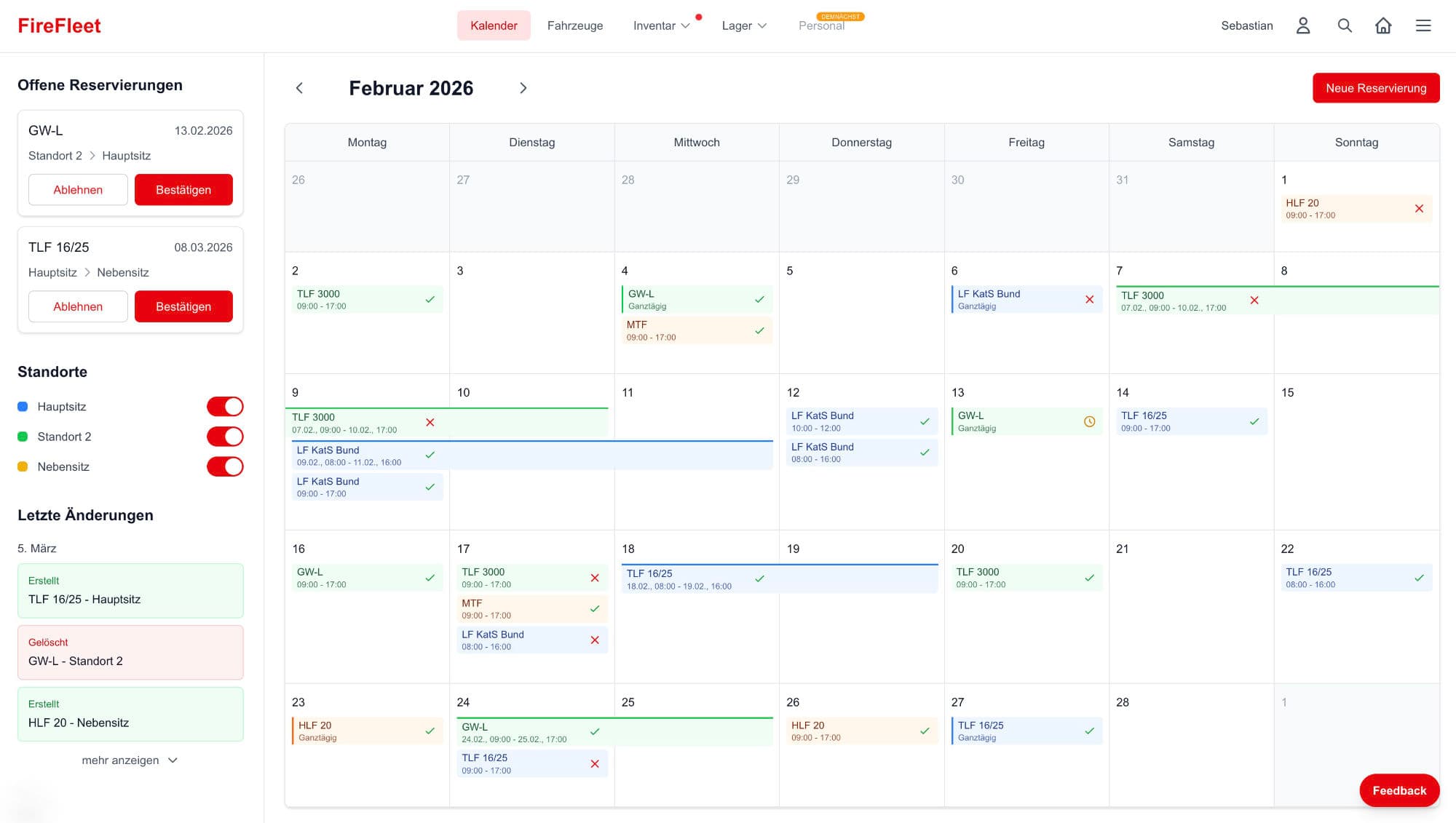Click the Neue Reservierung button

1376,88
